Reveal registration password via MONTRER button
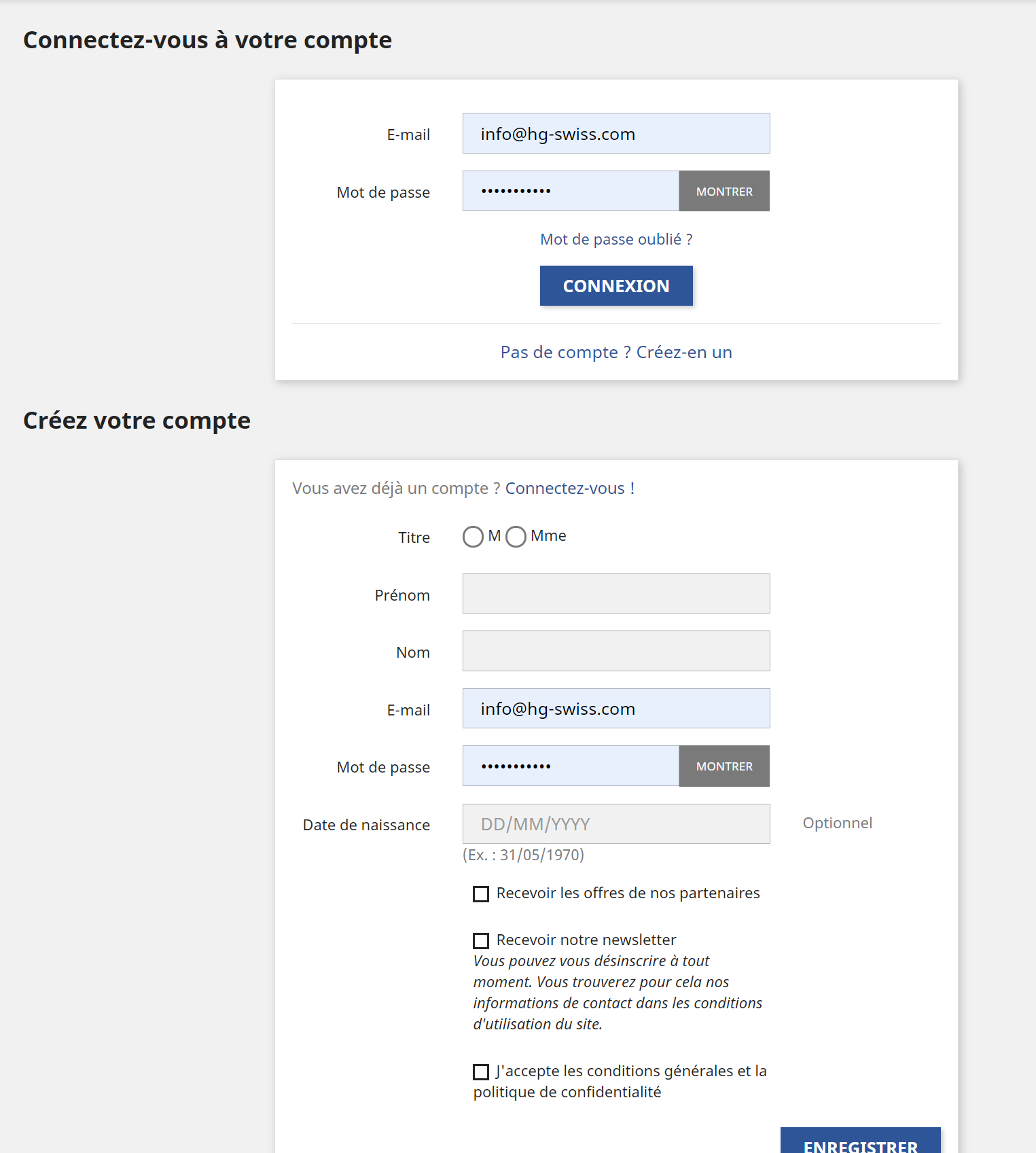 [x=724, y=766]
